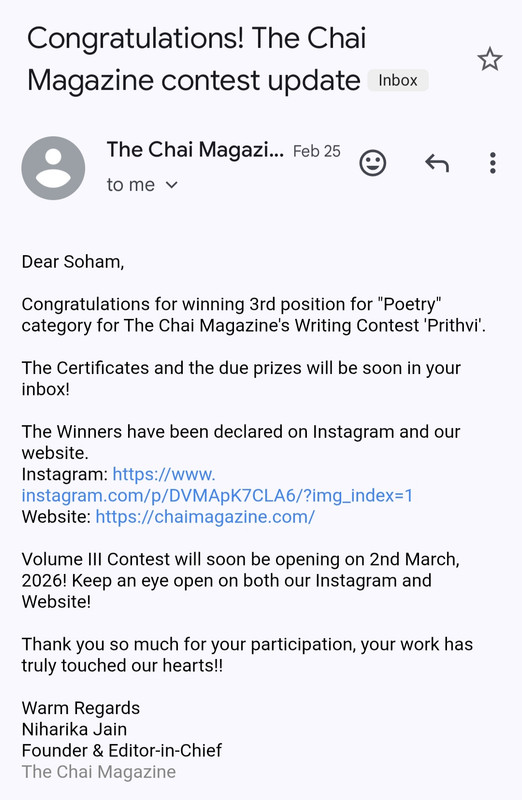Viewport: 522px width, 800px height.
Task: Visit the chaimagazine.com website link
Action: pyautogui.click(x=205, y=517)
